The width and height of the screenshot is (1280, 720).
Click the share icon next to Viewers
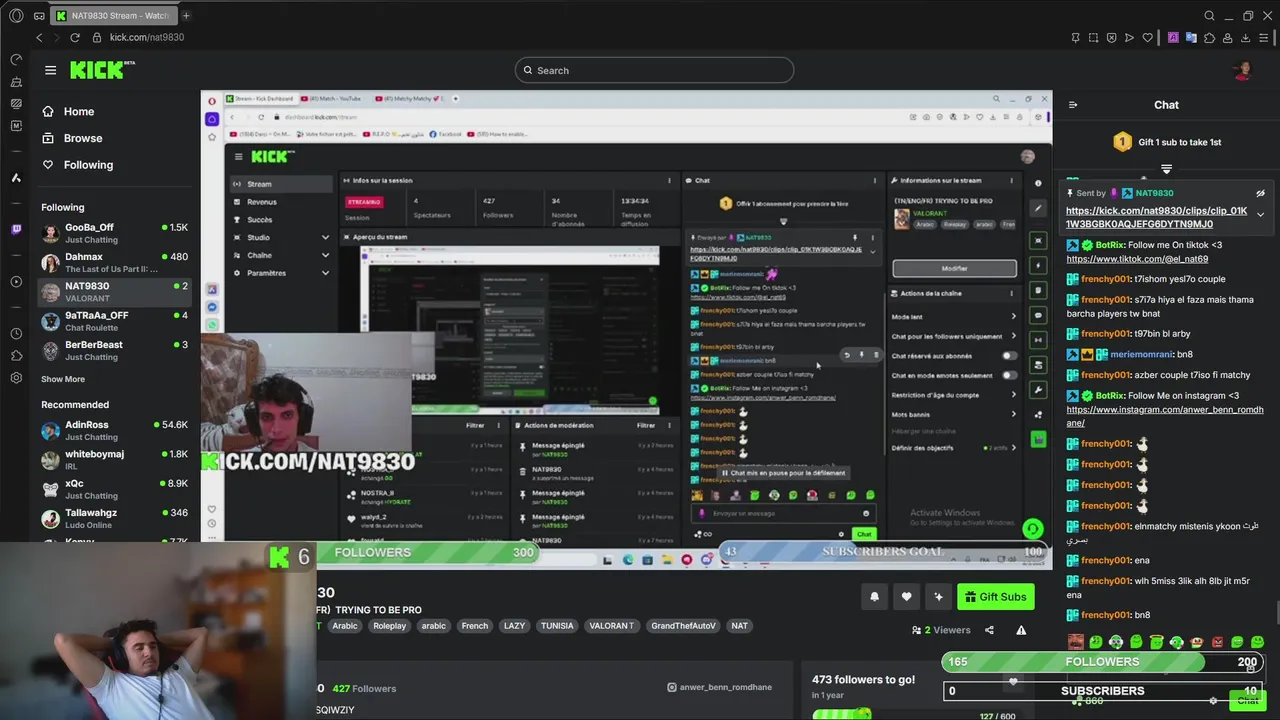click(x=989, y=630)
